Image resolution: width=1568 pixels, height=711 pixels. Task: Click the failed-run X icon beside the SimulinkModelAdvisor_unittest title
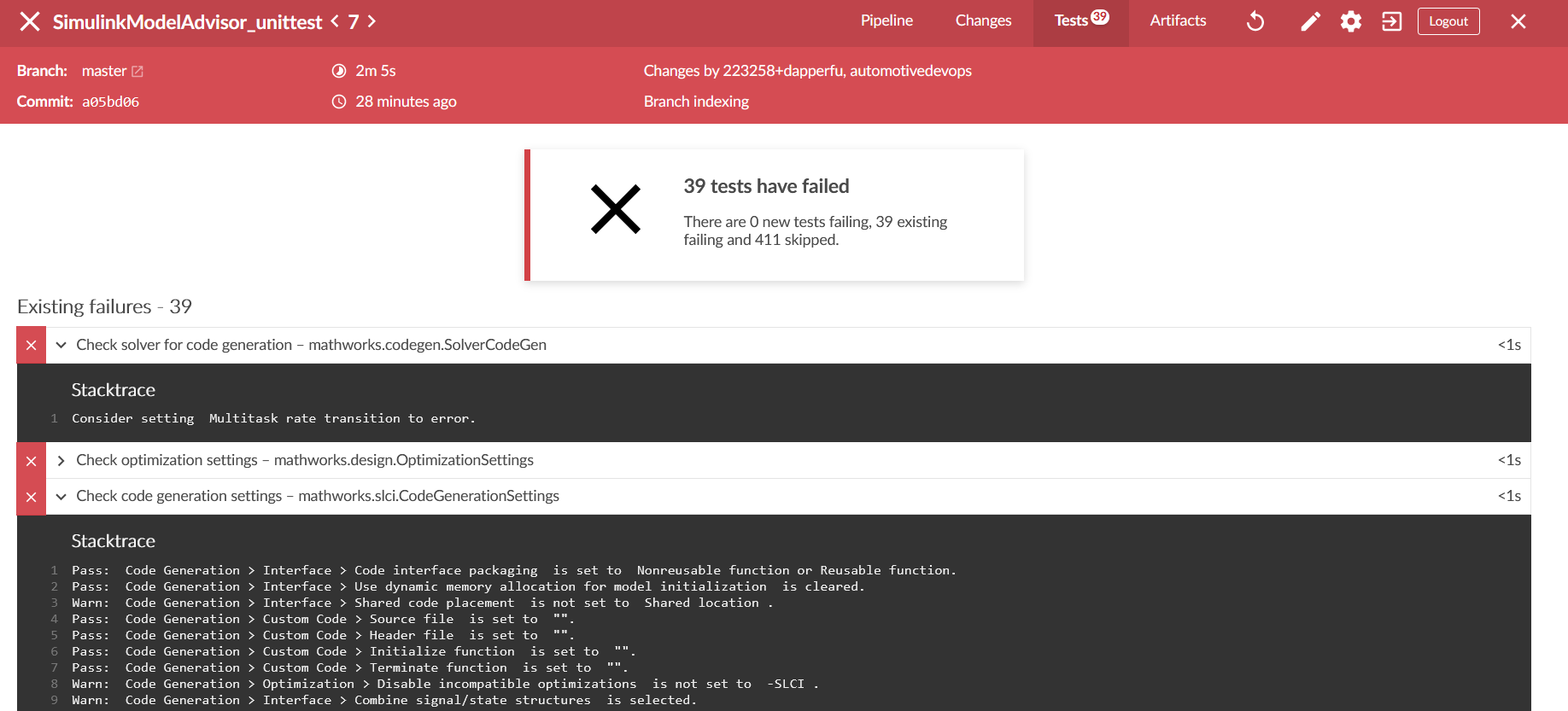tap(30, 21)
